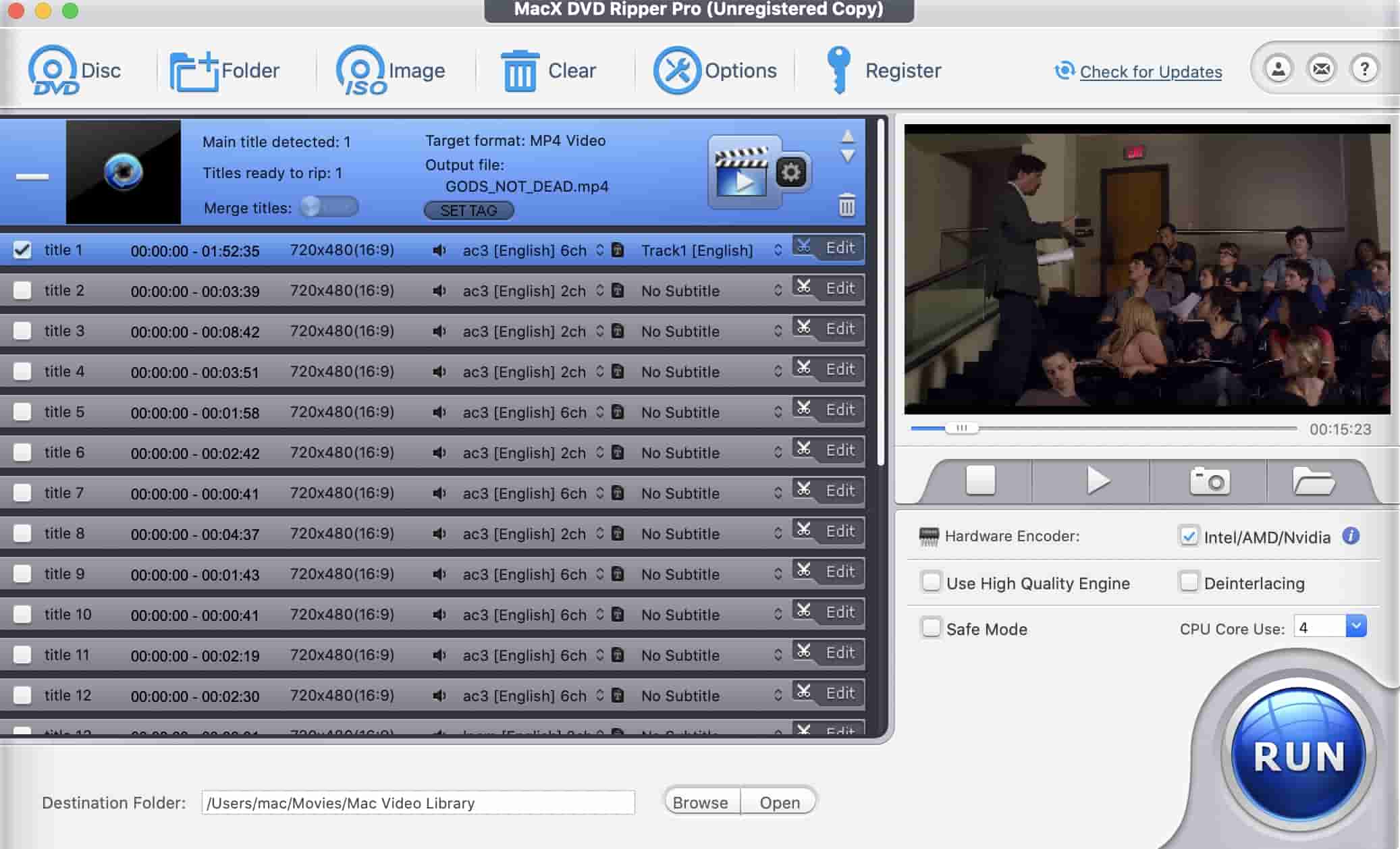Check the title 5 checkbox
This screenshot has width=1400, height=849.
pyautogui.click(x=22, y=412)
